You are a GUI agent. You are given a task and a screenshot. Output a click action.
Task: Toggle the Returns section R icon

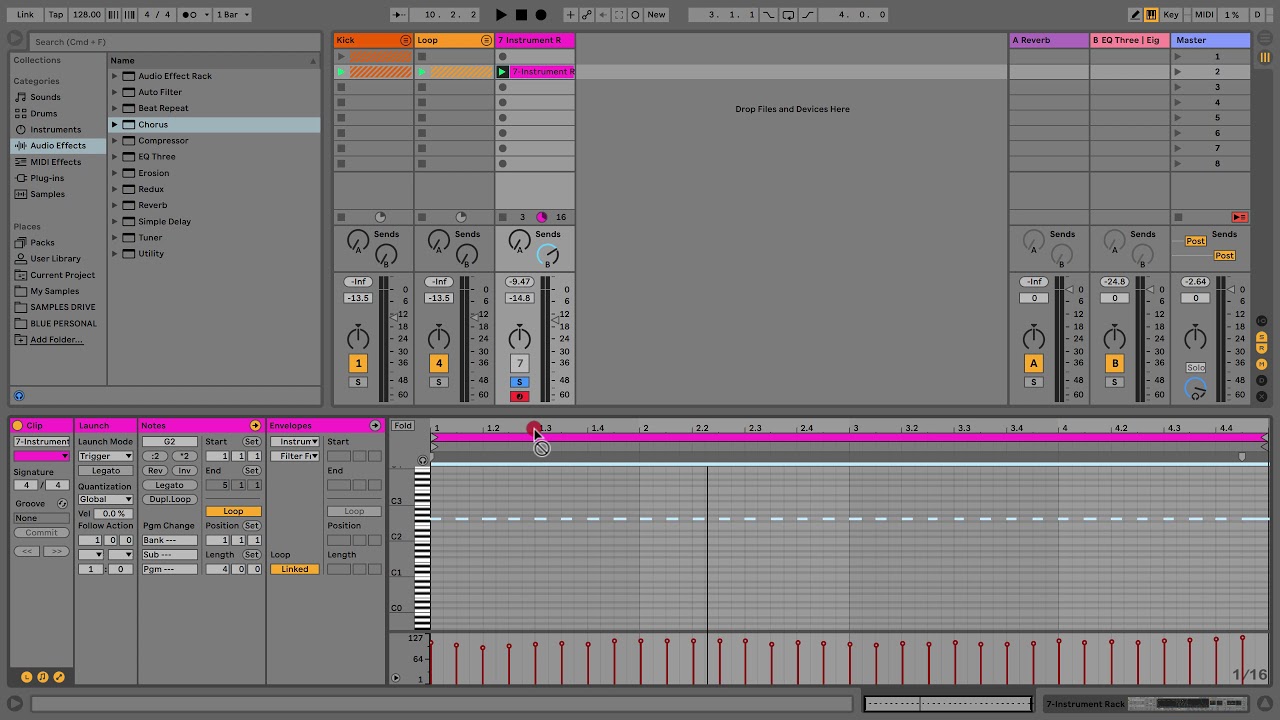1262,349
